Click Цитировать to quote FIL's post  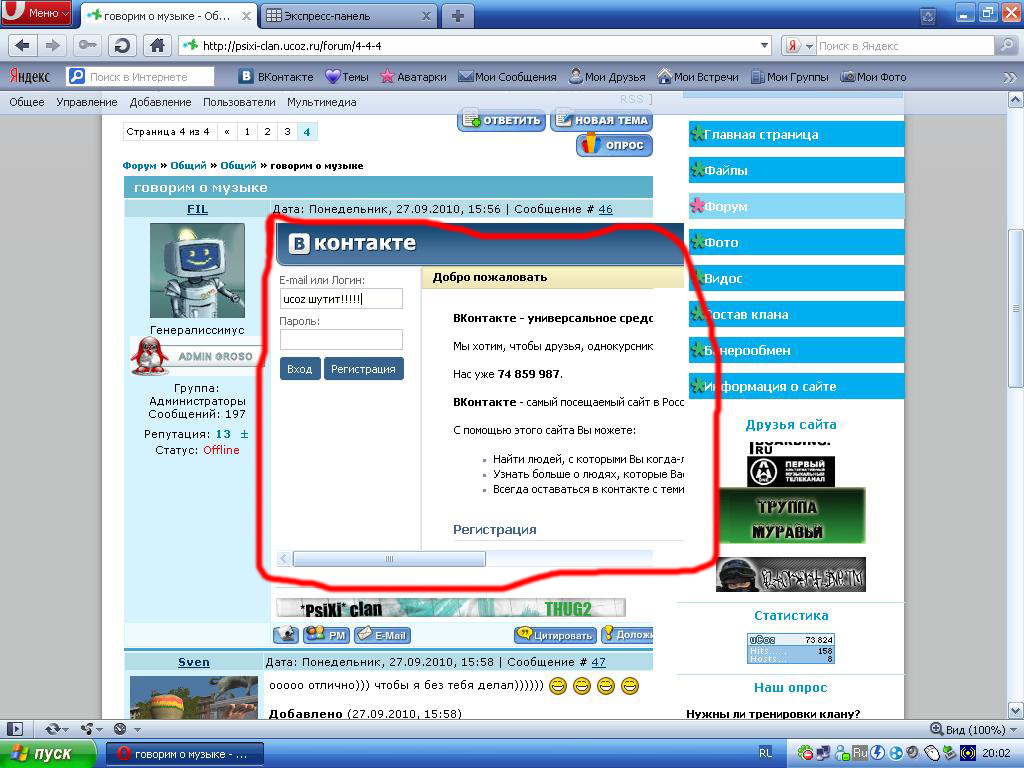pos(555,635)
